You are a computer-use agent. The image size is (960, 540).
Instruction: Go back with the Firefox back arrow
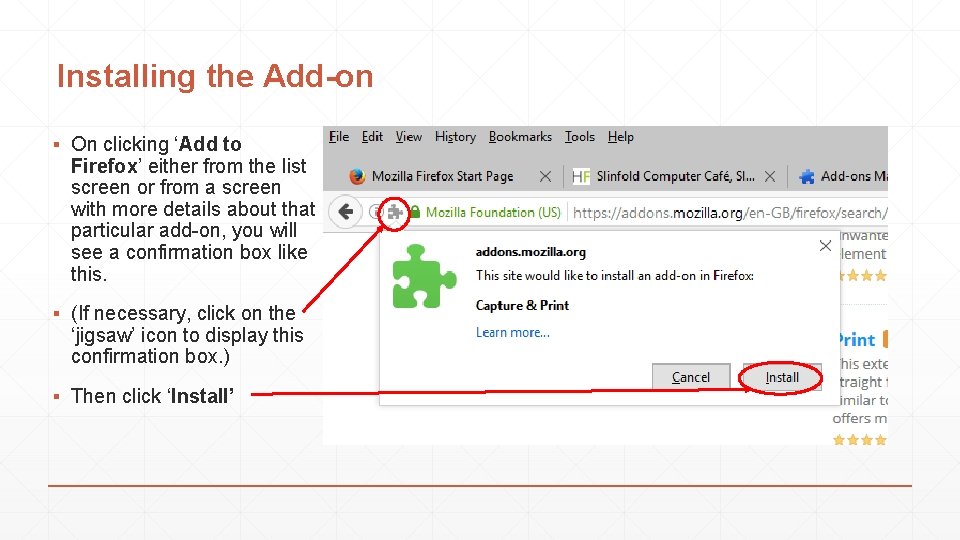[346, 212]
